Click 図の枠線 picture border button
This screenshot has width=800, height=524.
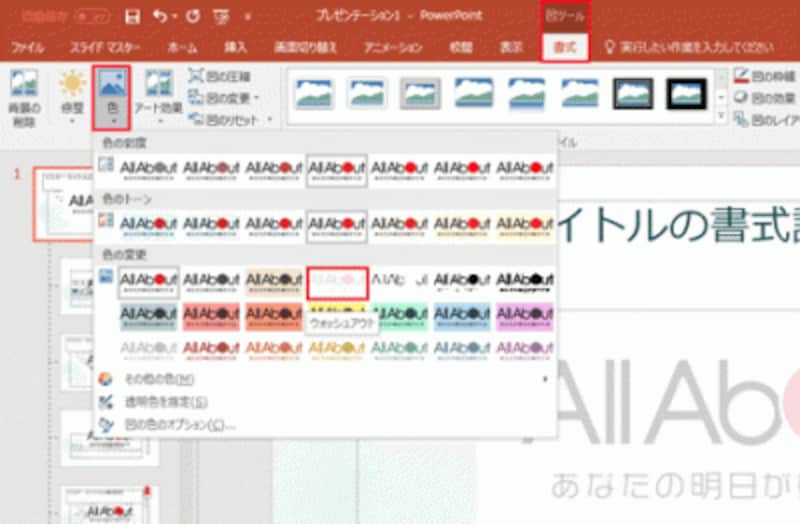pos(765,76)
